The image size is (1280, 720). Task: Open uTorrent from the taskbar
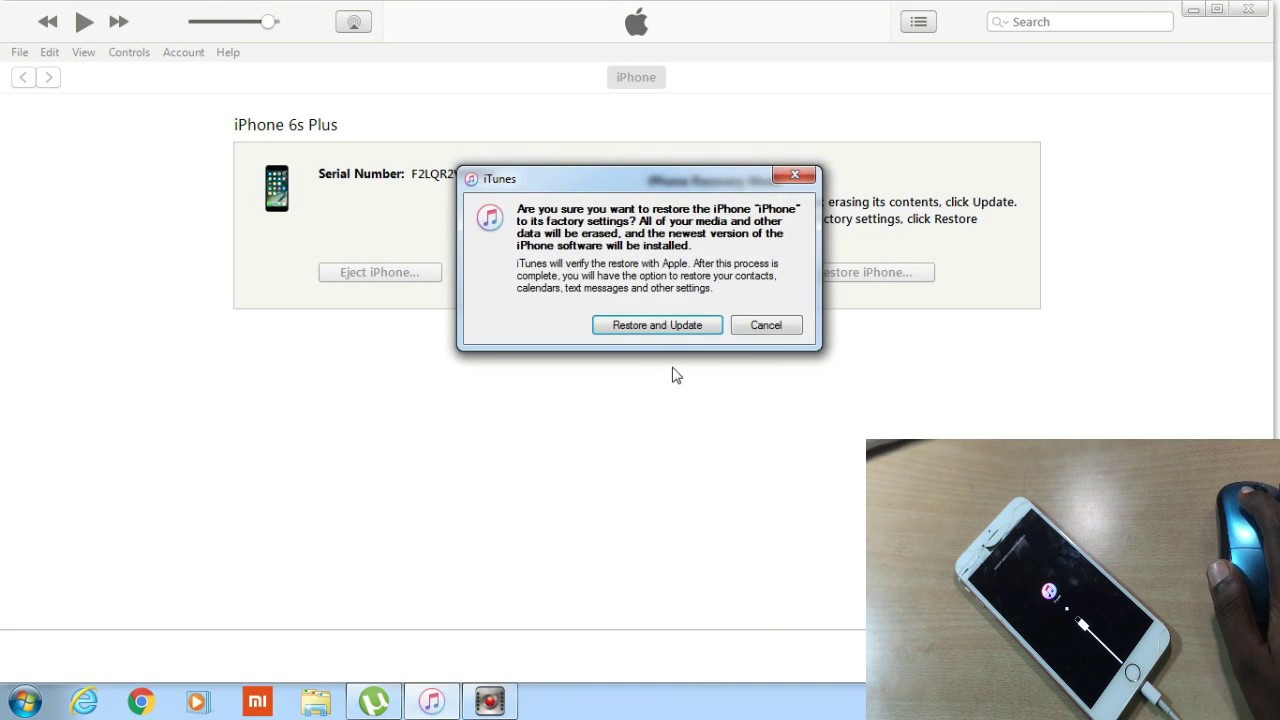374,702
